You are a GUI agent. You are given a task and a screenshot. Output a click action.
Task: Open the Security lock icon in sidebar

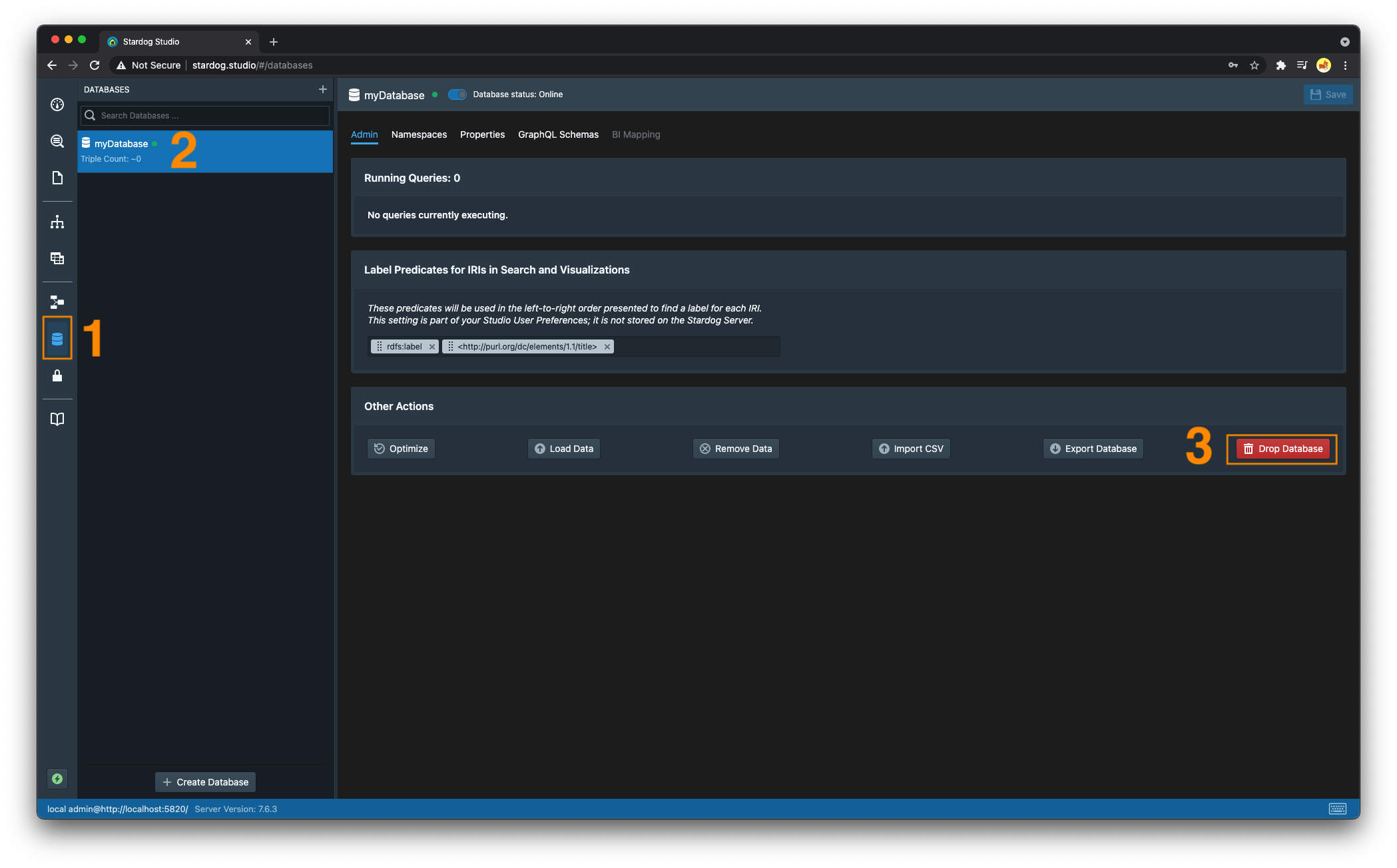pos(57,376)
